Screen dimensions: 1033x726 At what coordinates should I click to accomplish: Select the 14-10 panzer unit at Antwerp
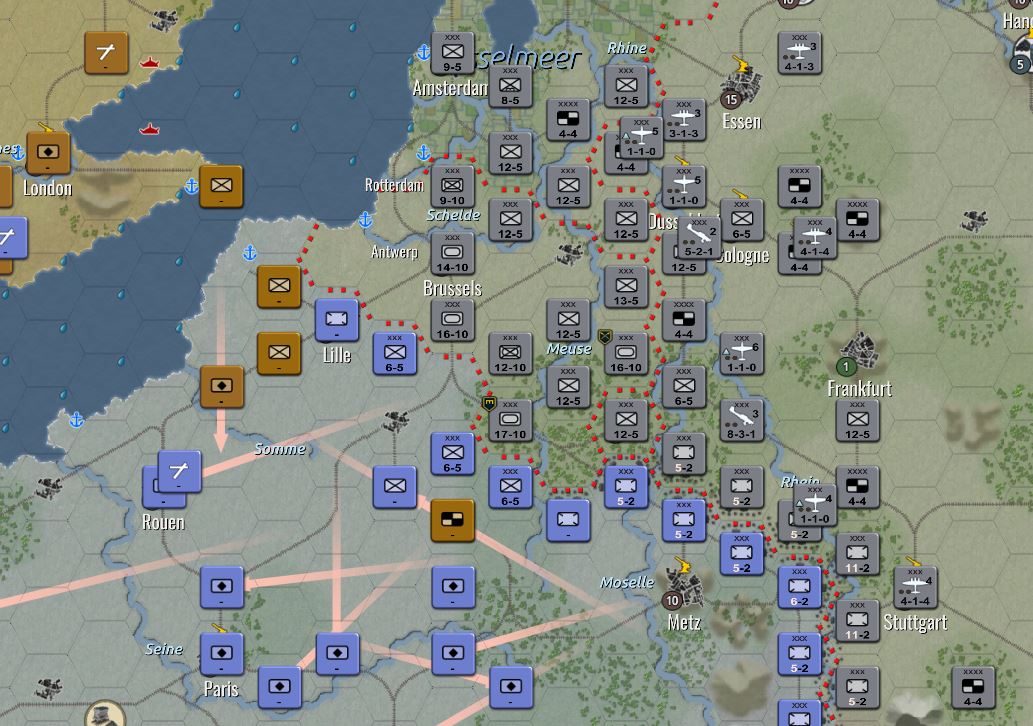point(452,254)
